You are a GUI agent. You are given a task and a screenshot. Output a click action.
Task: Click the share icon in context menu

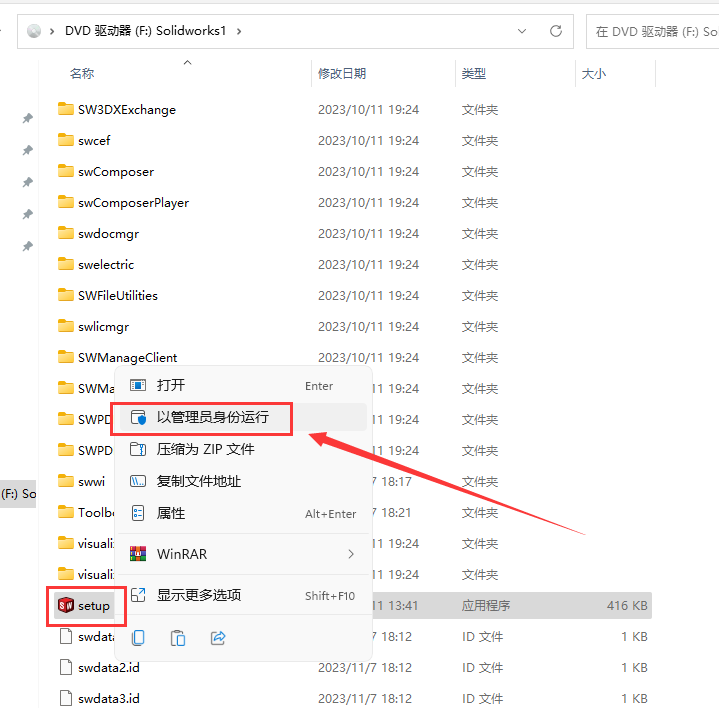pos(218,637)
